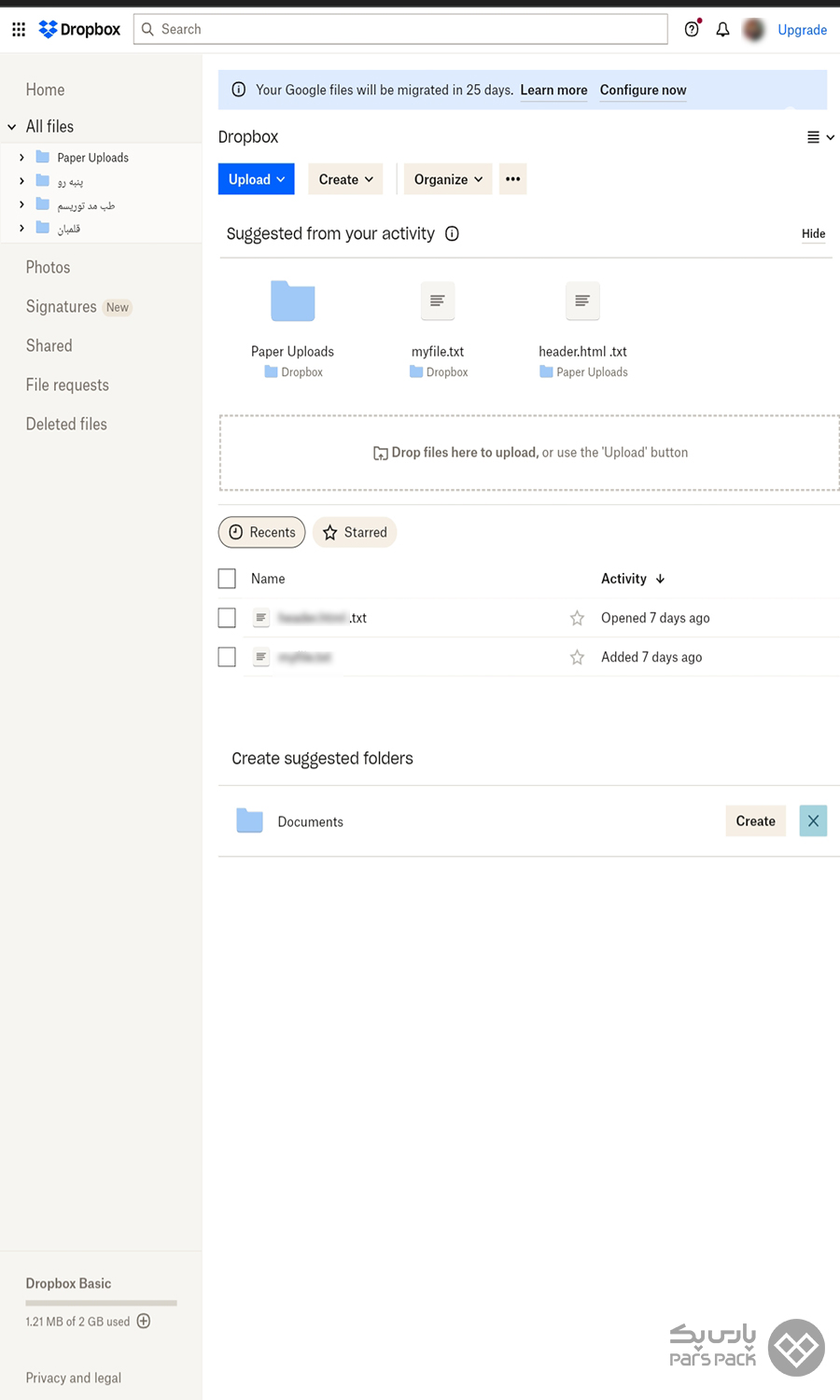The width and height of the screenshot is (840, 1400).
Task: Star the file opened 7 days ago
Action: point(577,618)
